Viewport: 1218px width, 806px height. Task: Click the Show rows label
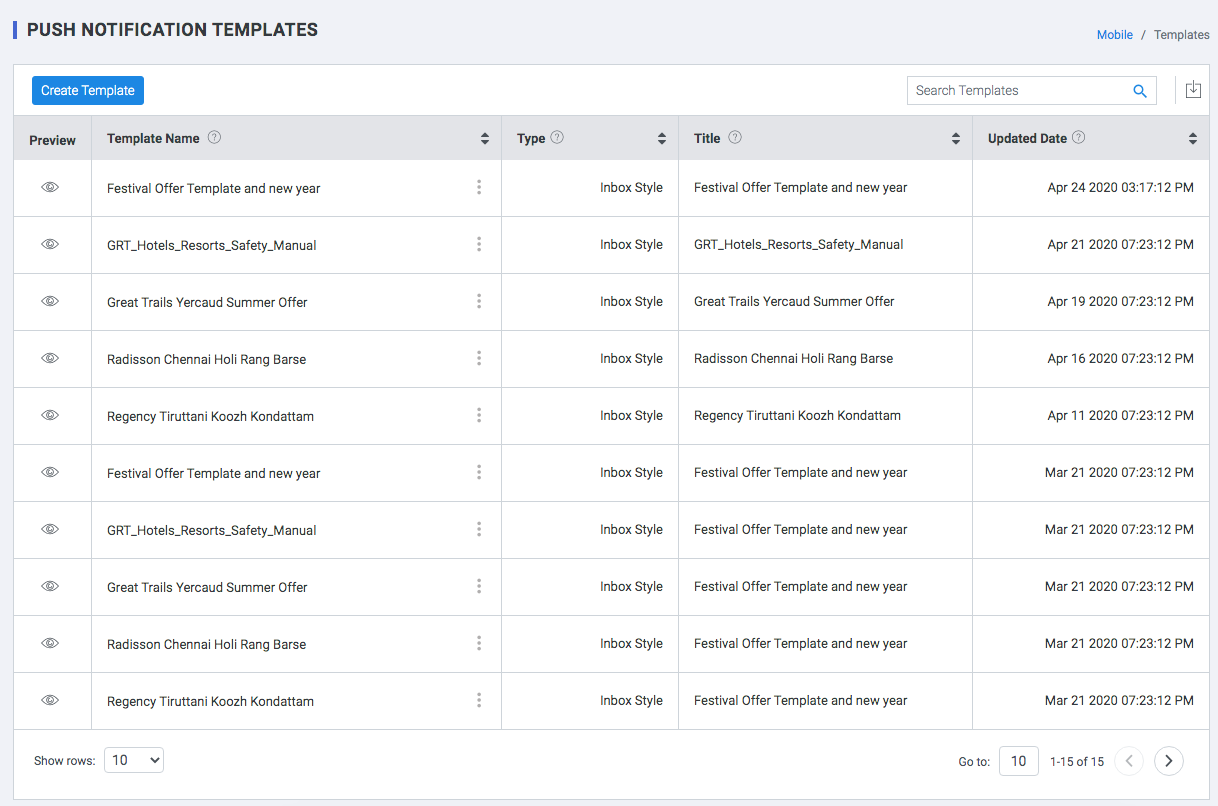[64, 761]
